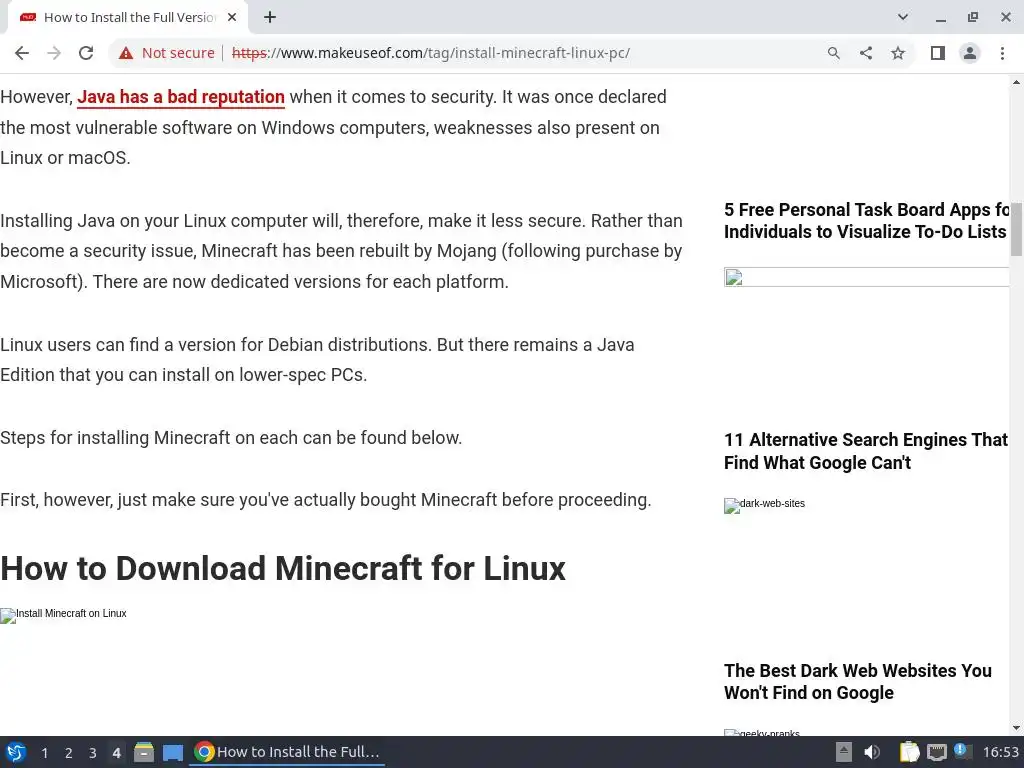Image resolution: width=1024 pixels, height=768 pixels.
Task: Click the task board article broken thumbnail
Action: coord(866,277)
